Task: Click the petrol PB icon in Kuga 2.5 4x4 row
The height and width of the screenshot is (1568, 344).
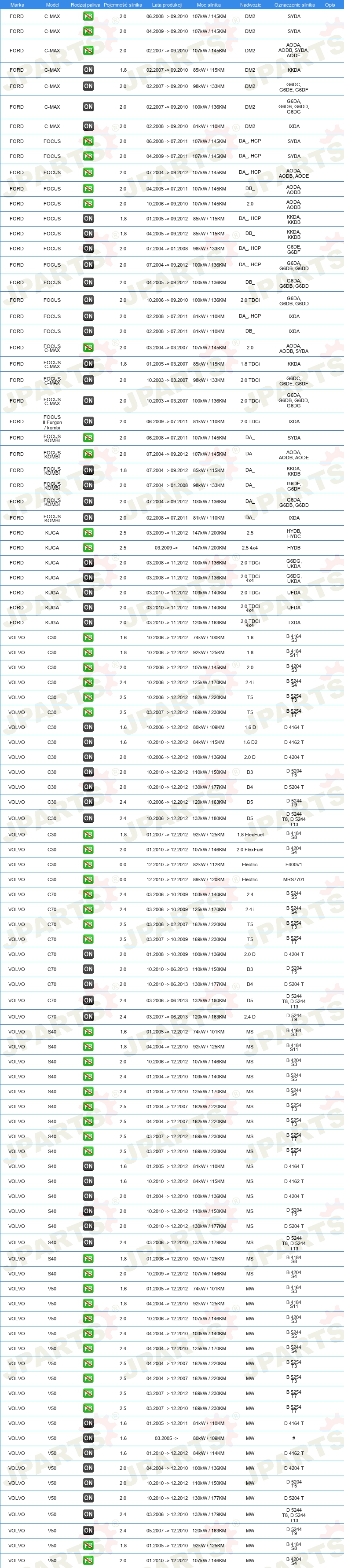Action: click(x=88, y=548)
